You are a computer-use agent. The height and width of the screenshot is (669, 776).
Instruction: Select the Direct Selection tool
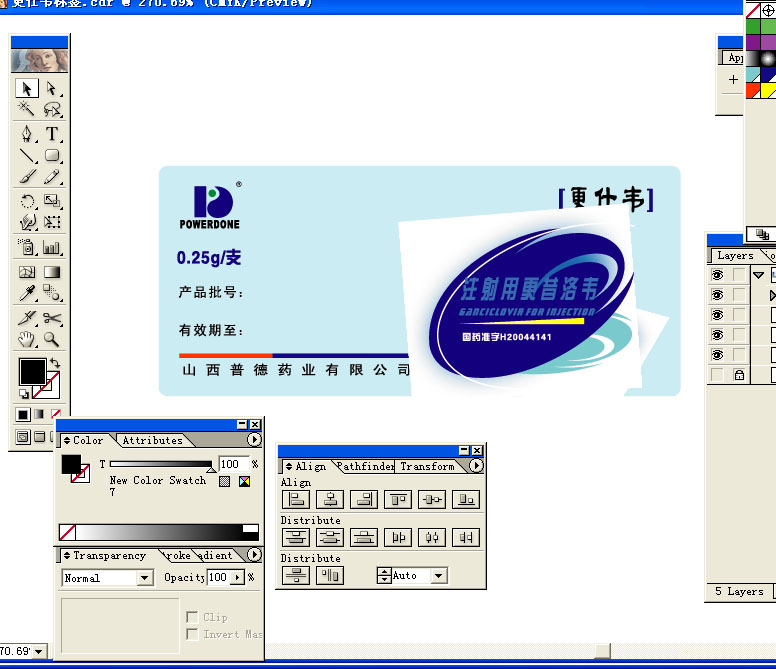51,89
